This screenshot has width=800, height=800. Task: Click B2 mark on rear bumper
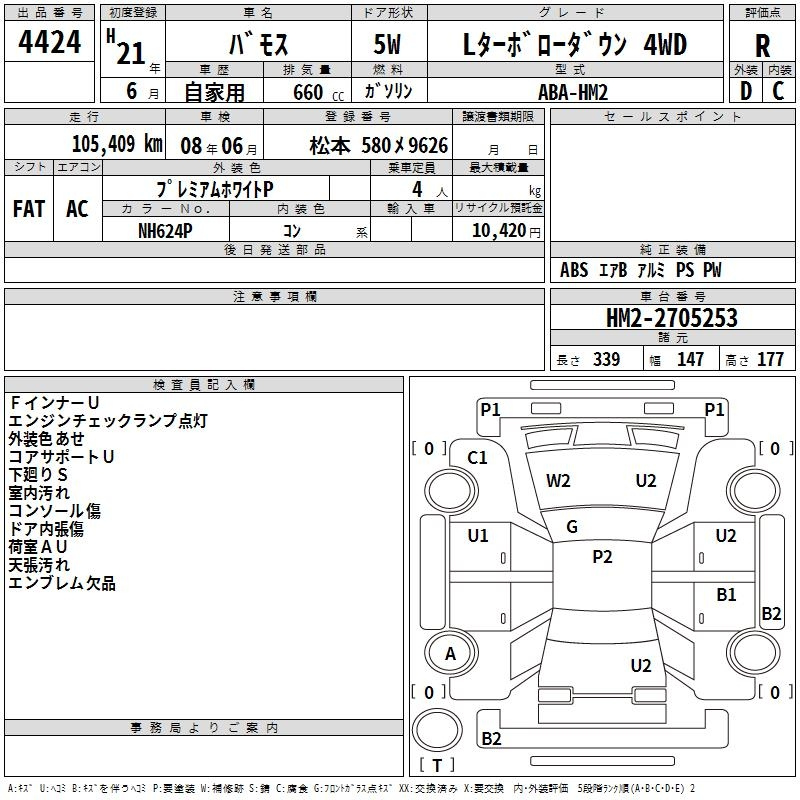pyautogui.click(x=491, y=738)
